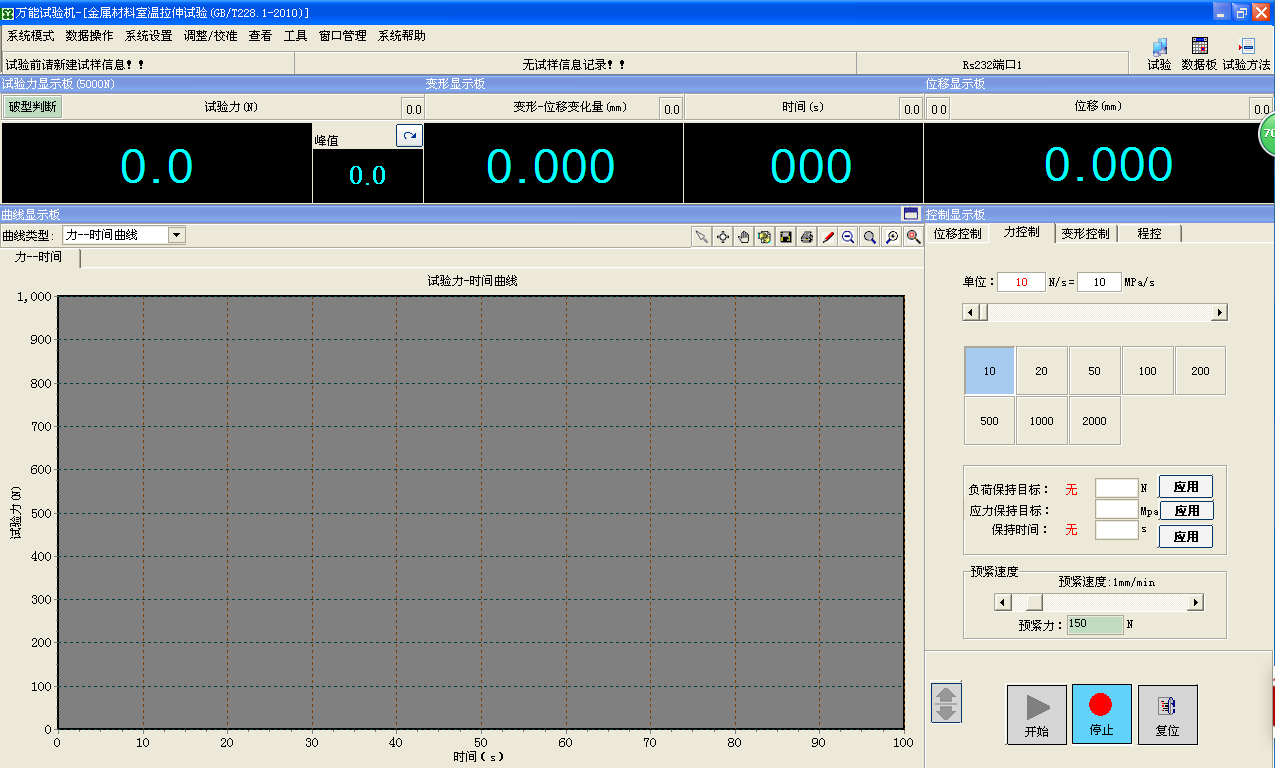Select the 10 N/s speed preset
The image size is (1275, 768).
pos(989,371)
